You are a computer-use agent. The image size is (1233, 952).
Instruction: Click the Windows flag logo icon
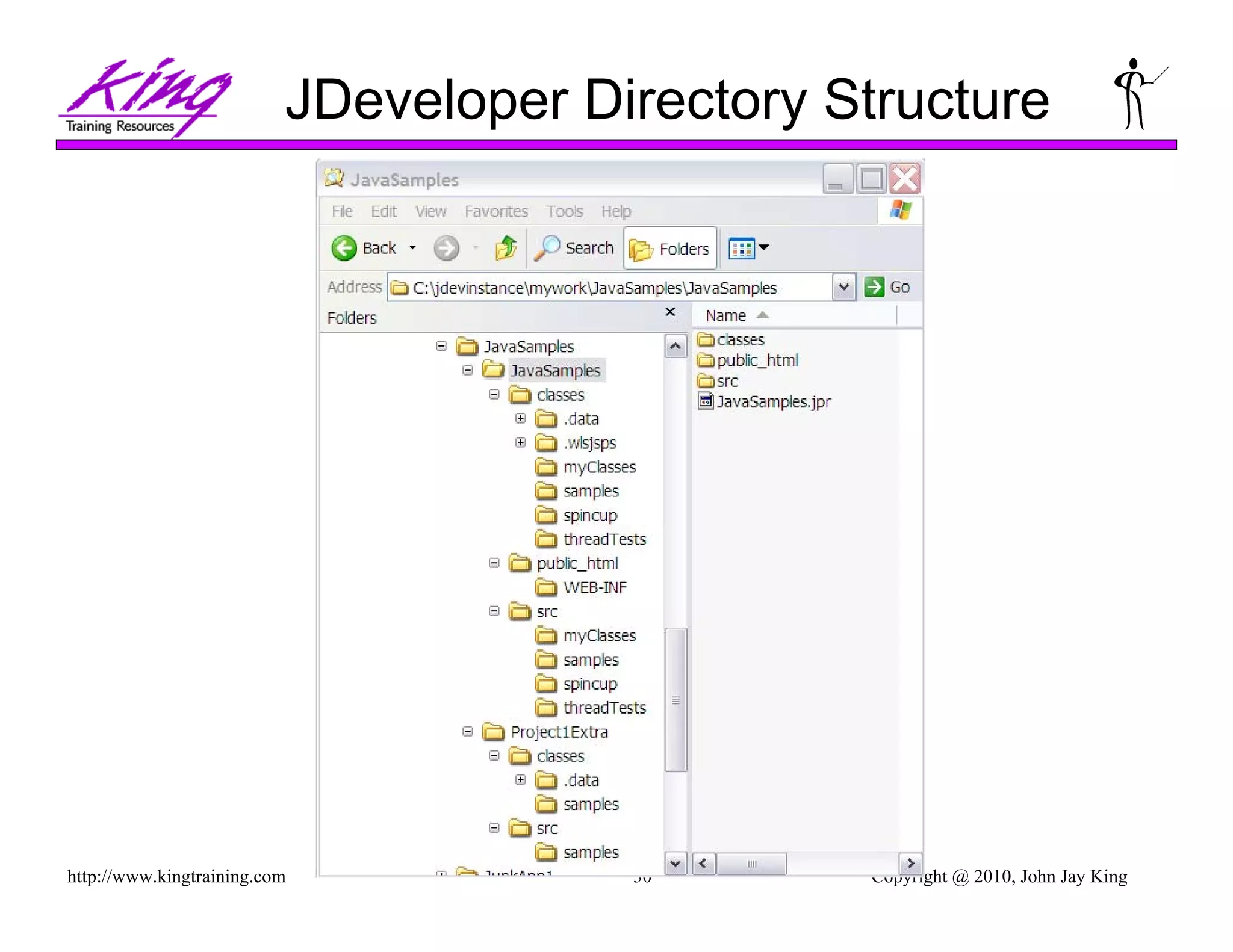tap(901, 211)
